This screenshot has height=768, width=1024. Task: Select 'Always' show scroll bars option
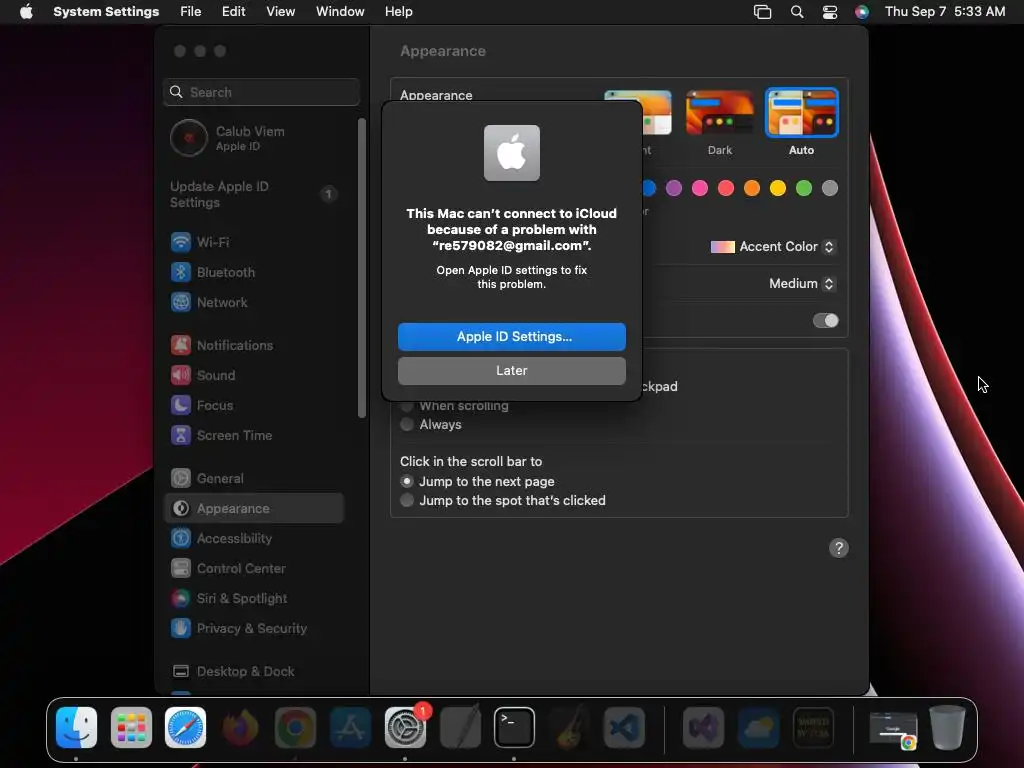pyautogui.click(x=407, y=424)
